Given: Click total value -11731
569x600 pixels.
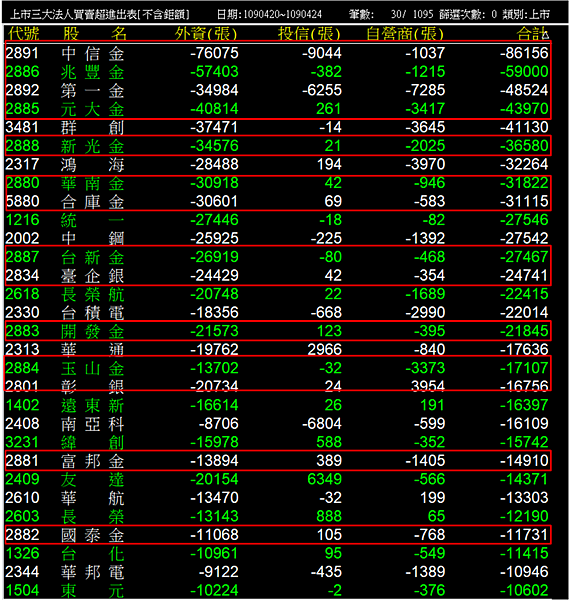Looking at the screenshot, I should 524,535.
